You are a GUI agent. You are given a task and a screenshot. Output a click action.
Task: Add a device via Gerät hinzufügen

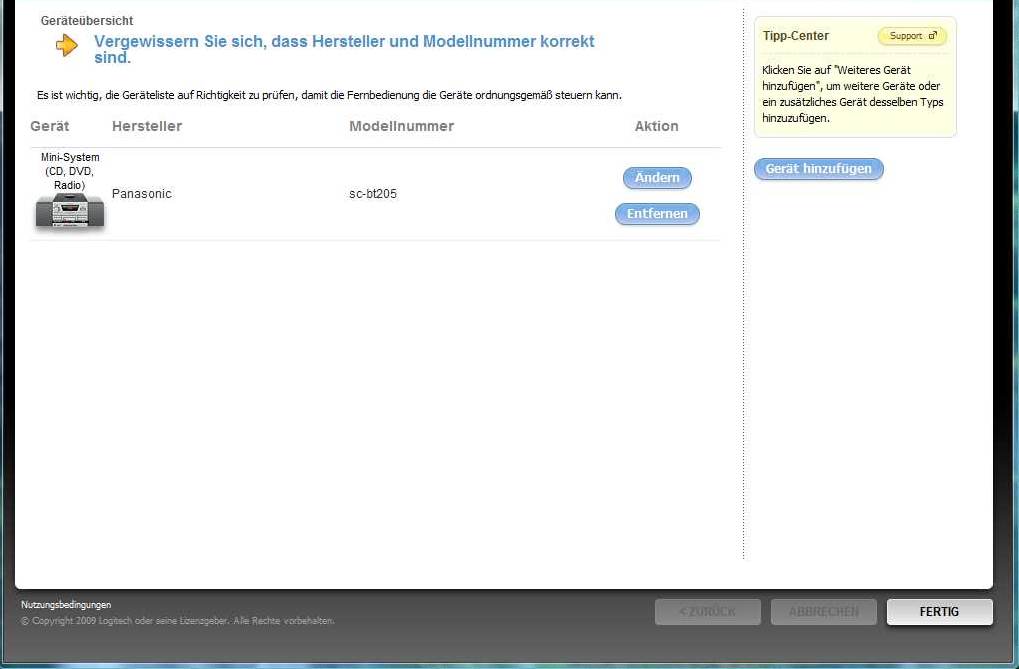[x=818, y=169]
